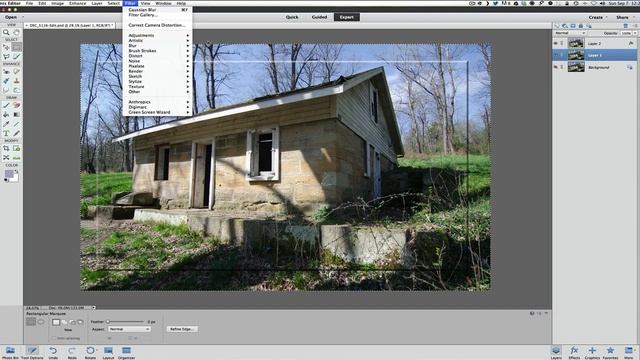
Task: Select the Brush tool
Action: tap(6, 105)
